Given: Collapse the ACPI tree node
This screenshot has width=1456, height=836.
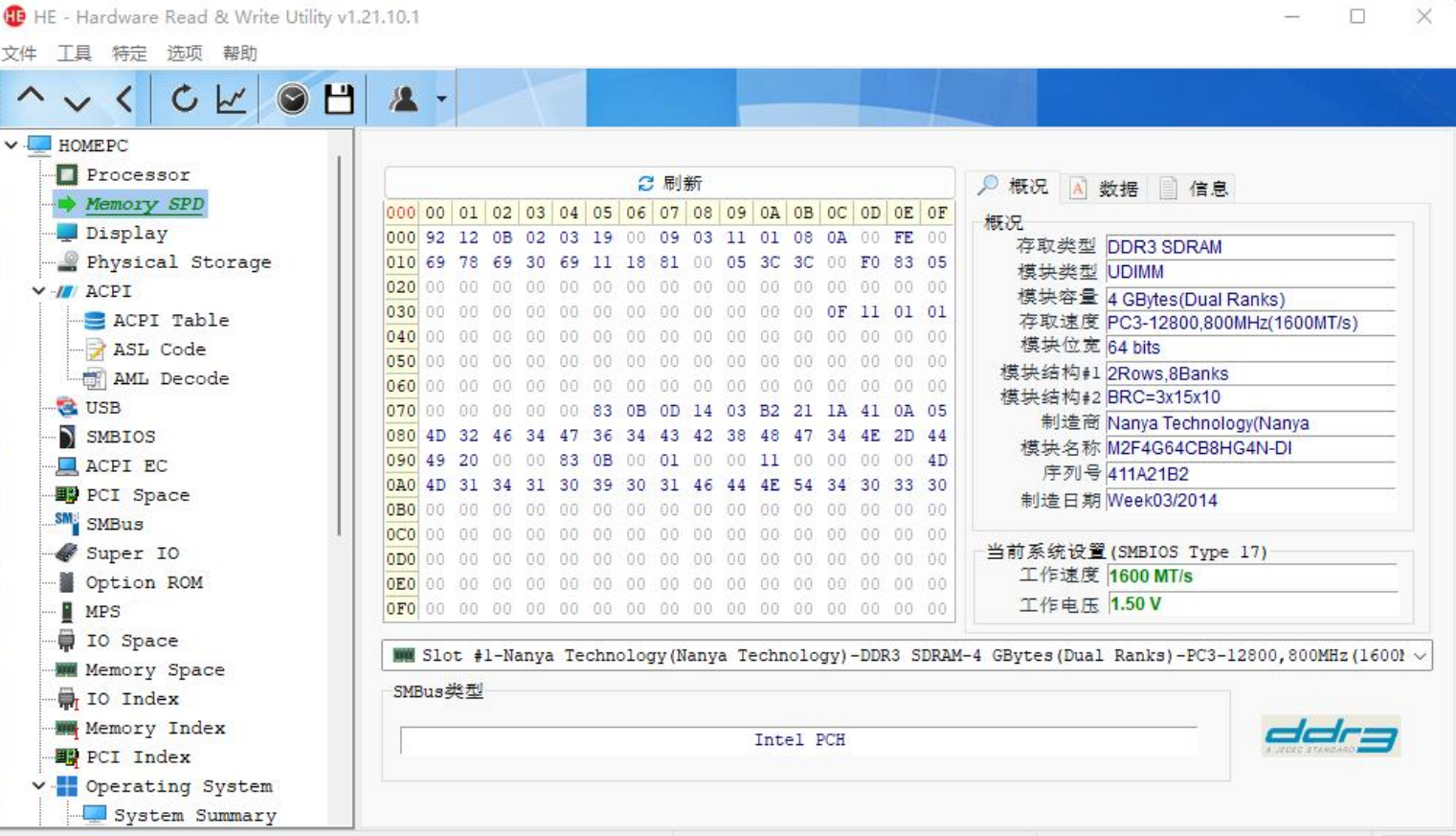Looking at the screenshot, I should (x=36, y=291).
